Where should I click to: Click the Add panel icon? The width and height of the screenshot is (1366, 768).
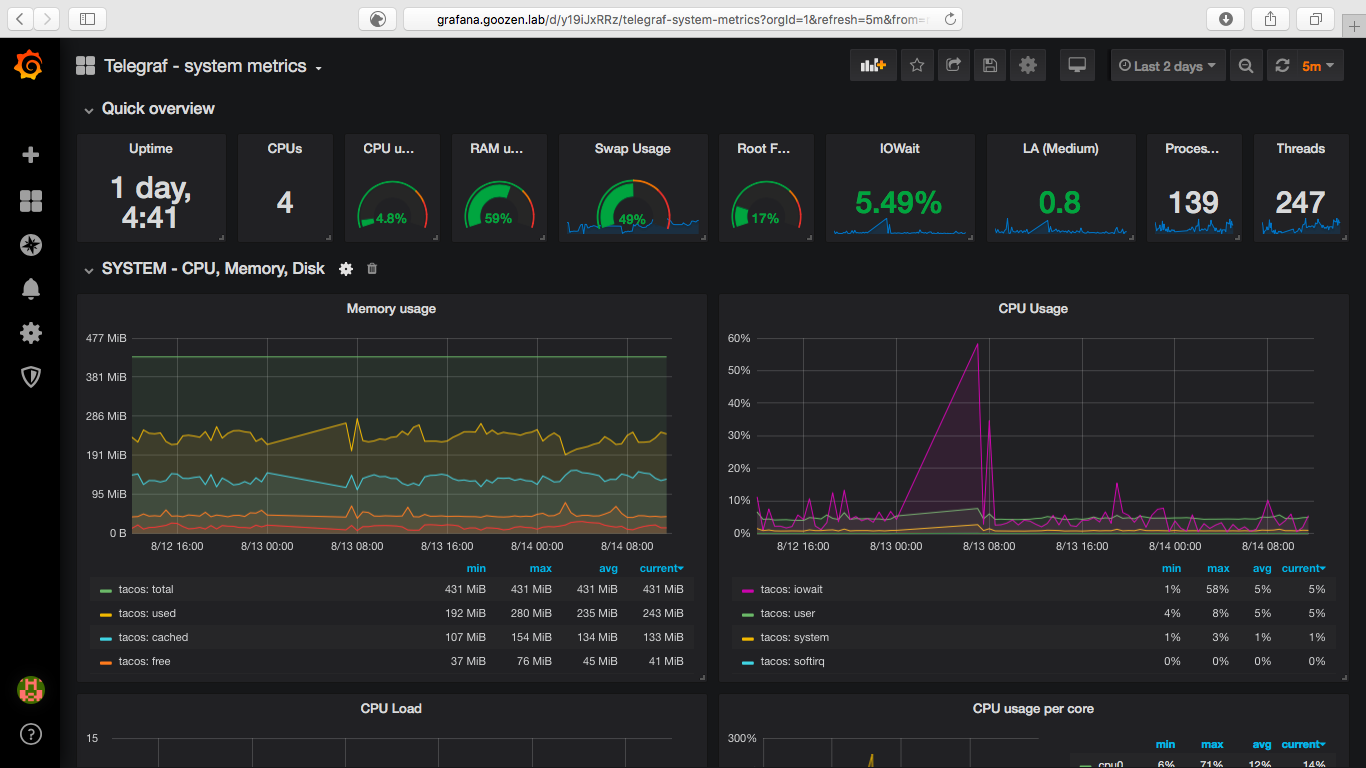point(873,66)
